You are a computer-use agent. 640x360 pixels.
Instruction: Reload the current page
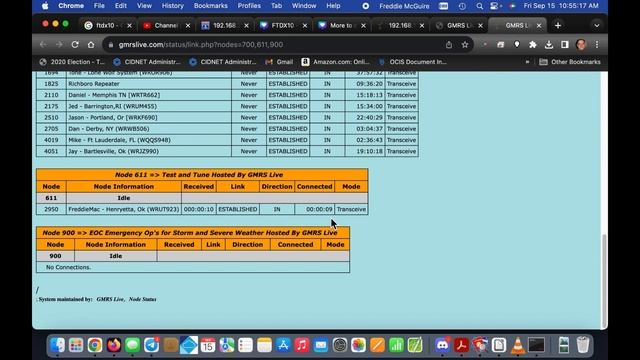coord(75,44)
